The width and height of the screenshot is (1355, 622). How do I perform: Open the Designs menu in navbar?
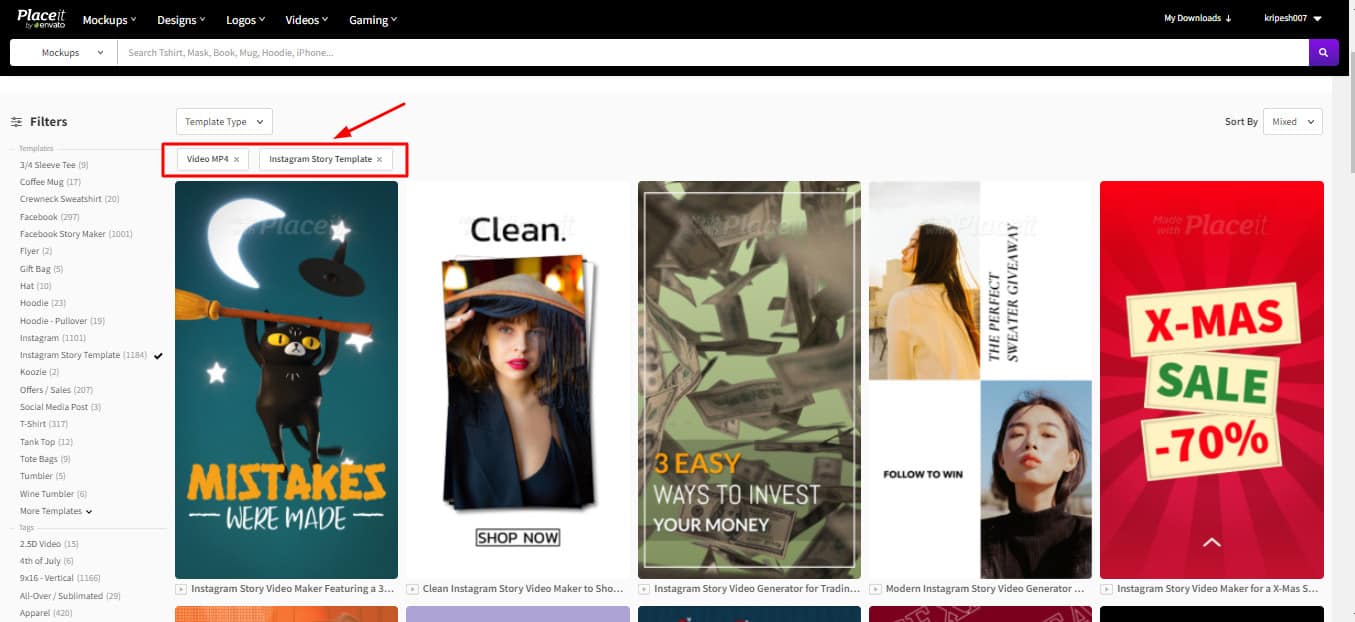click(x=181, y=20)
